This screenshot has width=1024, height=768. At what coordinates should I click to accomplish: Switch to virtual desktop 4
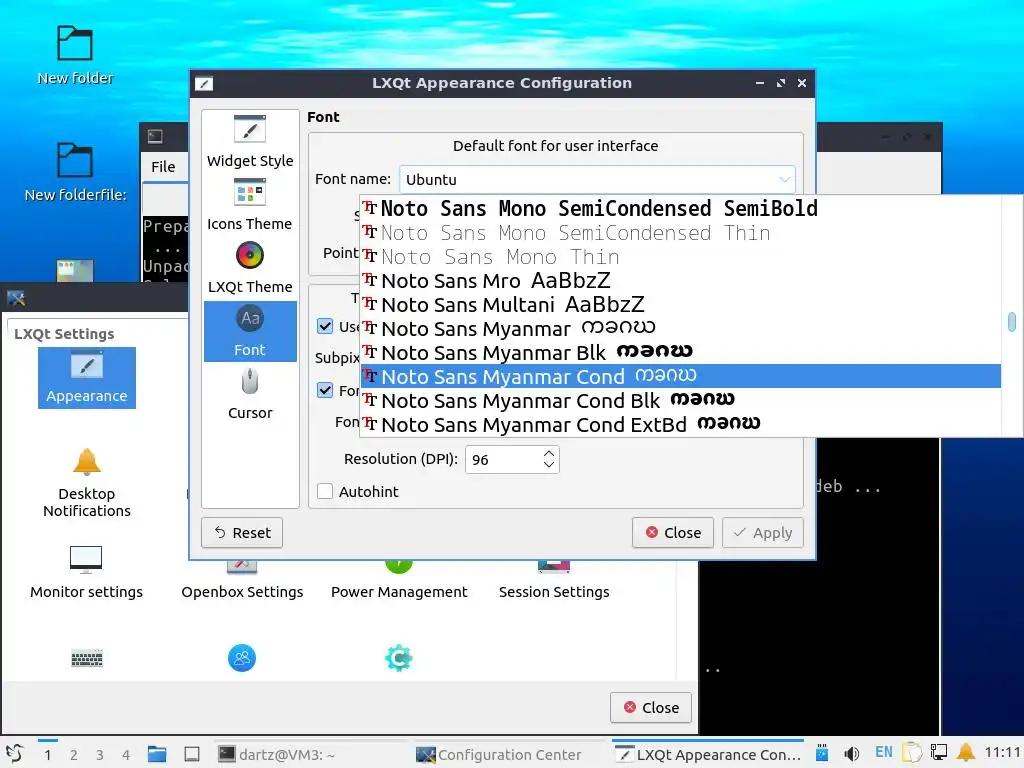[x=126, y=755]
